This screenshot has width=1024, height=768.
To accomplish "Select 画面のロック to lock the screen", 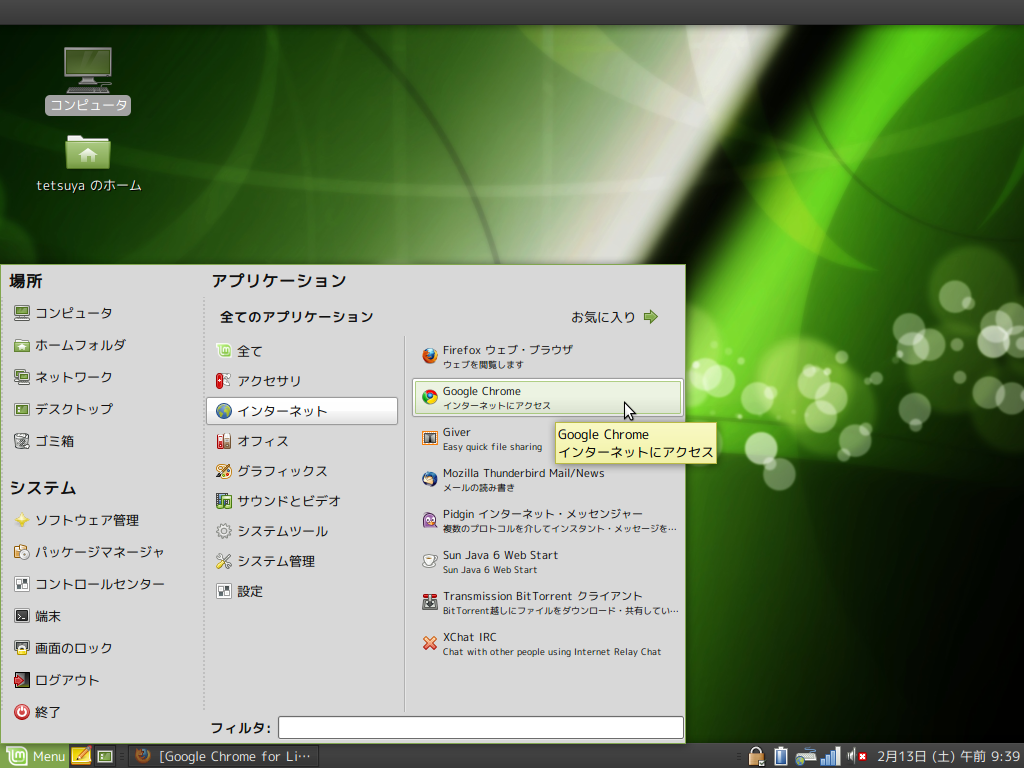I will point(64,648).
